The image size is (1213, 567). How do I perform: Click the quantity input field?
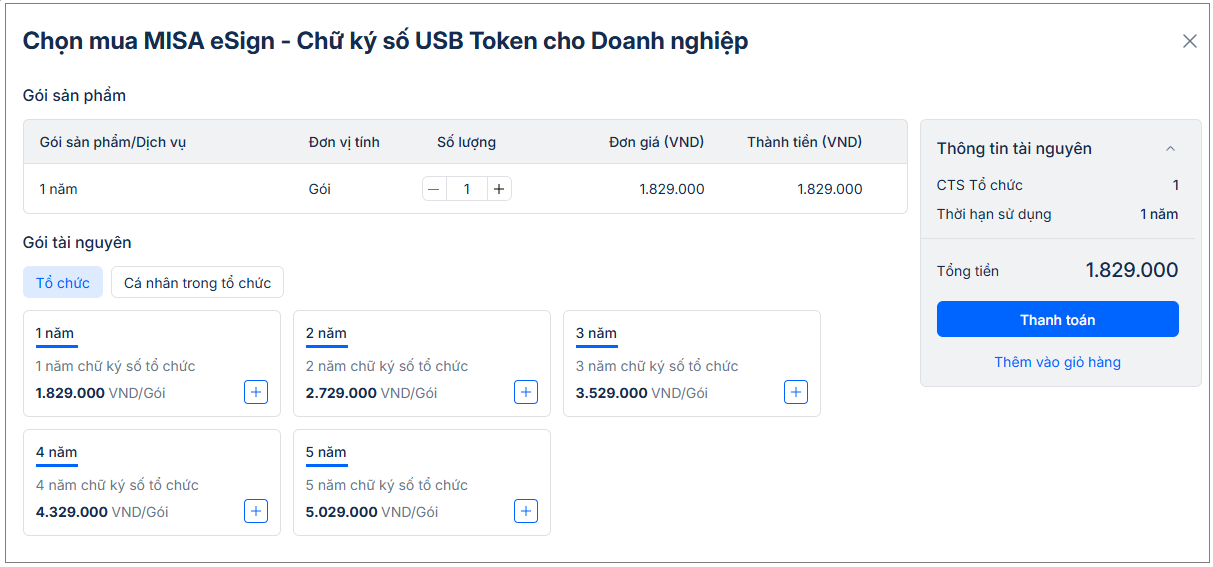point(466,189)
